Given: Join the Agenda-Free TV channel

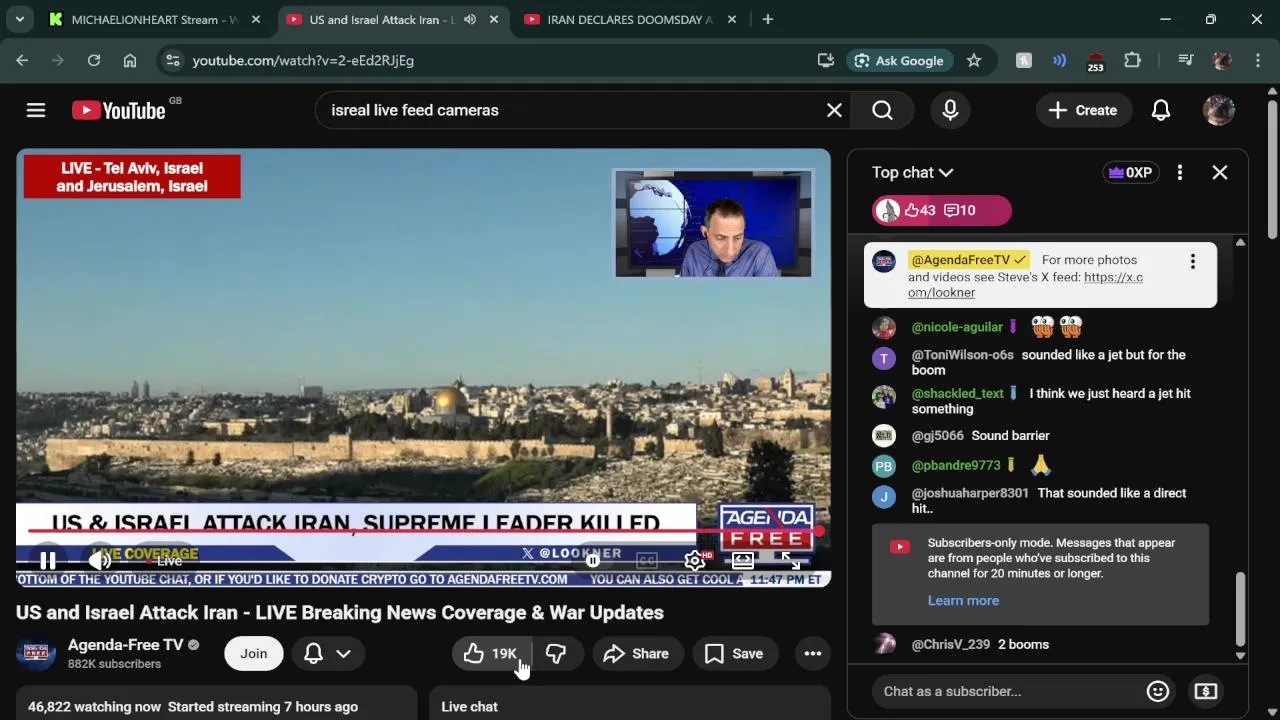Looking at the screenshot, I should [253, 654].
